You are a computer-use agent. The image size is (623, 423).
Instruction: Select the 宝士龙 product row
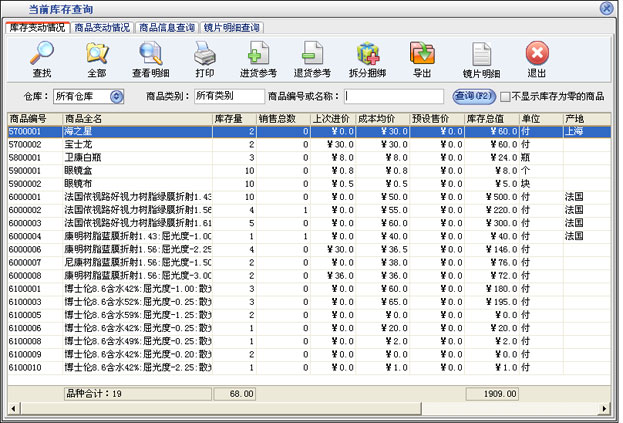[x=80, y=144]
